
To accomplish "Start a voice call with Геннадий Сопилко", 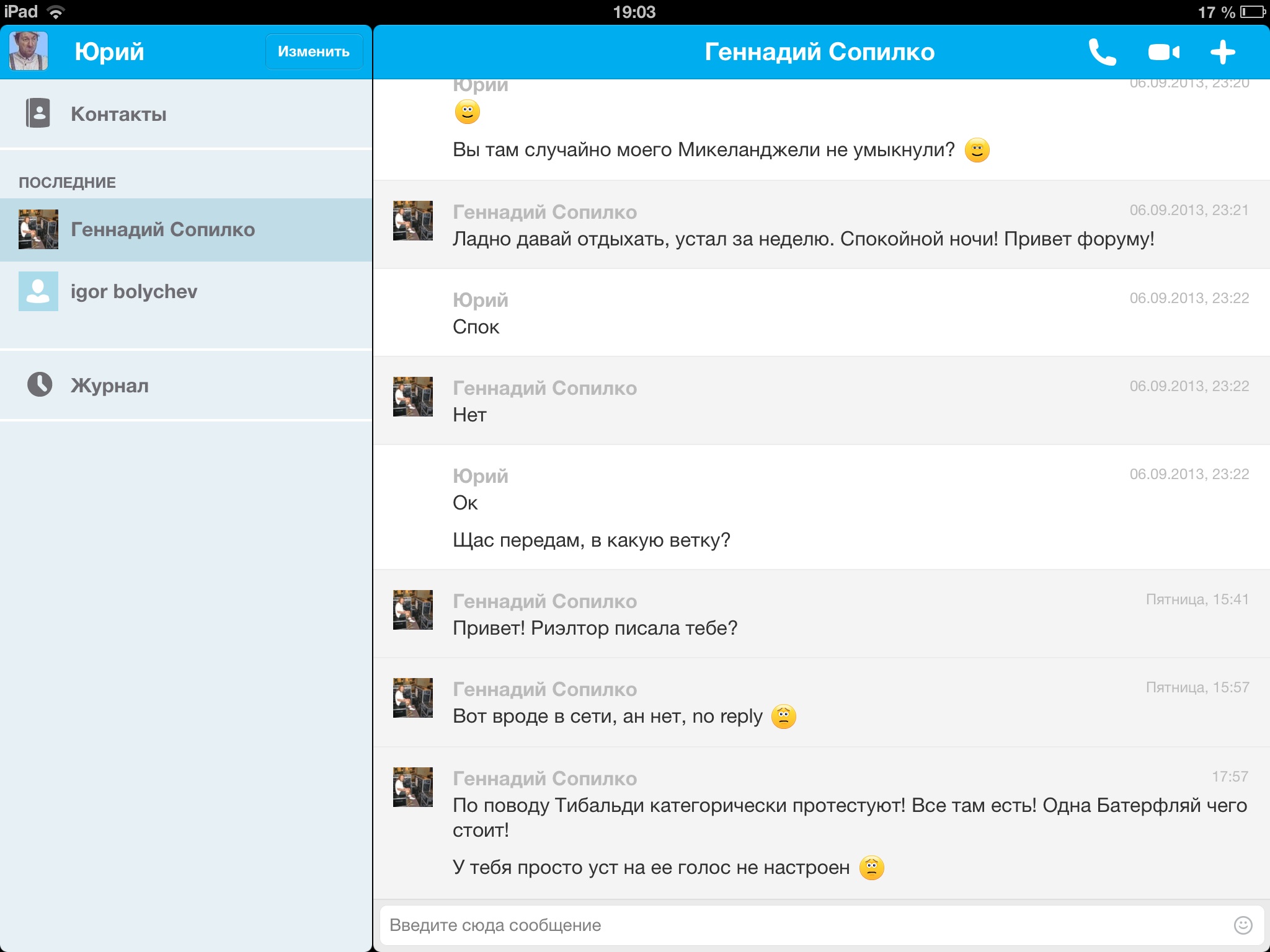I will 1103,52.
